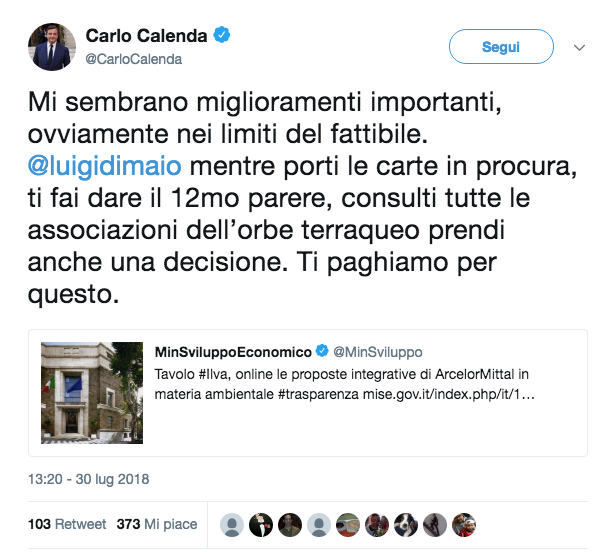Screen dimensions: 614x552
Task: Open the first gray default liker avatar
Action: point(232,525)
